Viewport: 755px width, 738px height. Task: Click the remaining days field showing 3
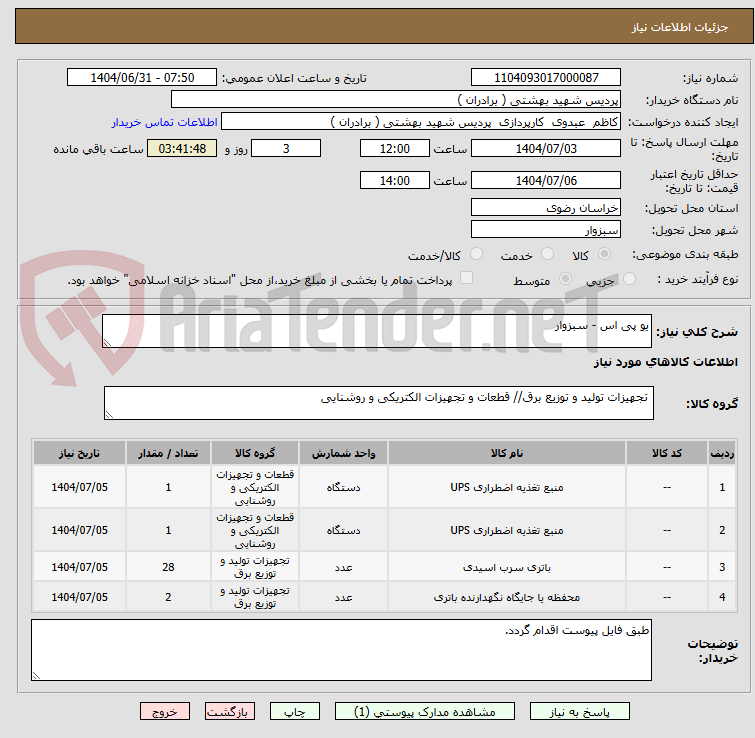(286, 148)
